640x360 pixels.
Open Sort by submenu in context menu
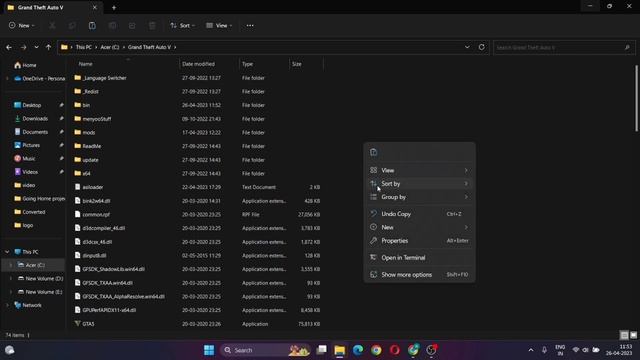(419, 184)
